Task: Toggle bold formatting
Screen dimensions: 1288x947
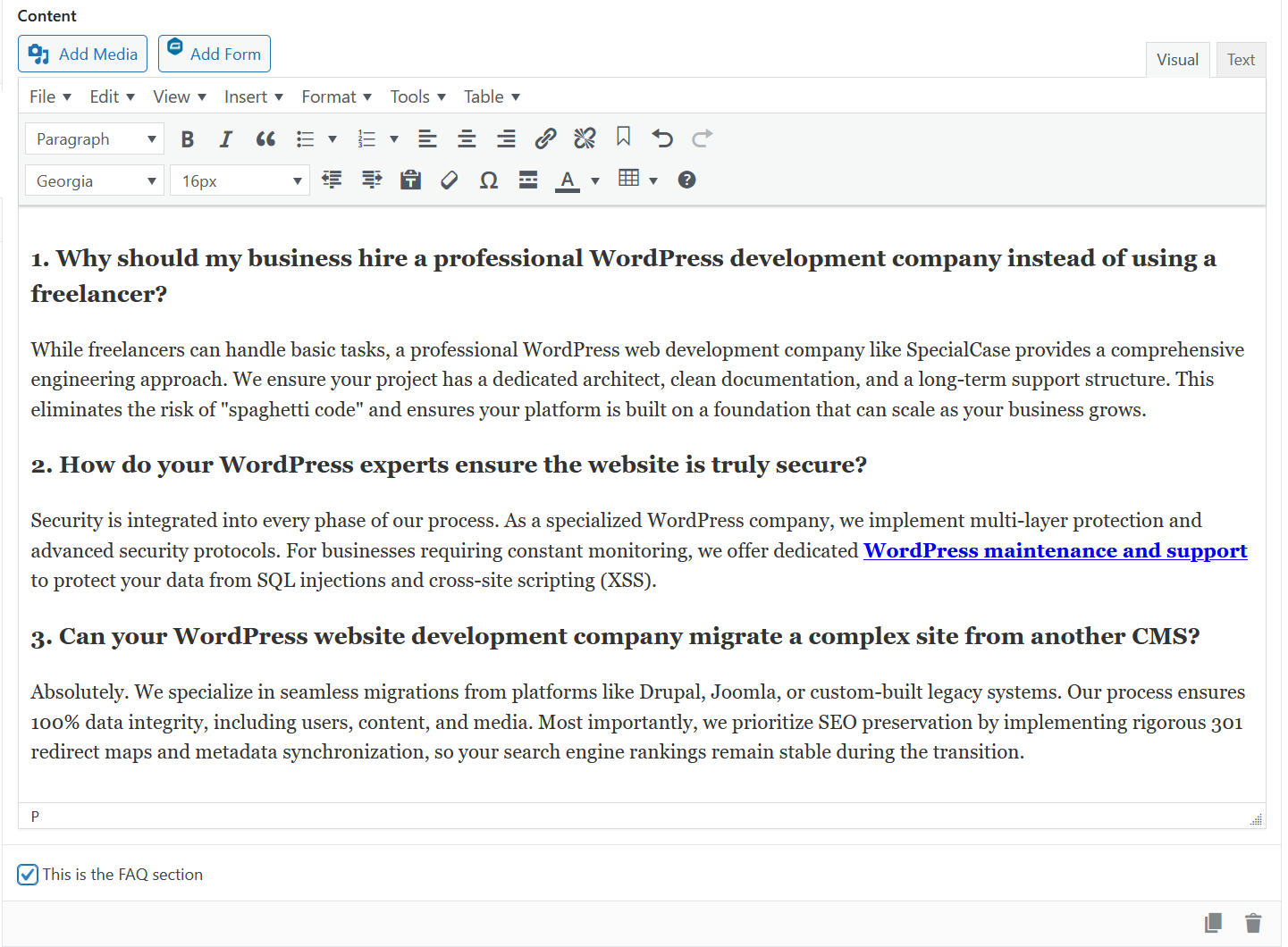Action: [187, 138]
